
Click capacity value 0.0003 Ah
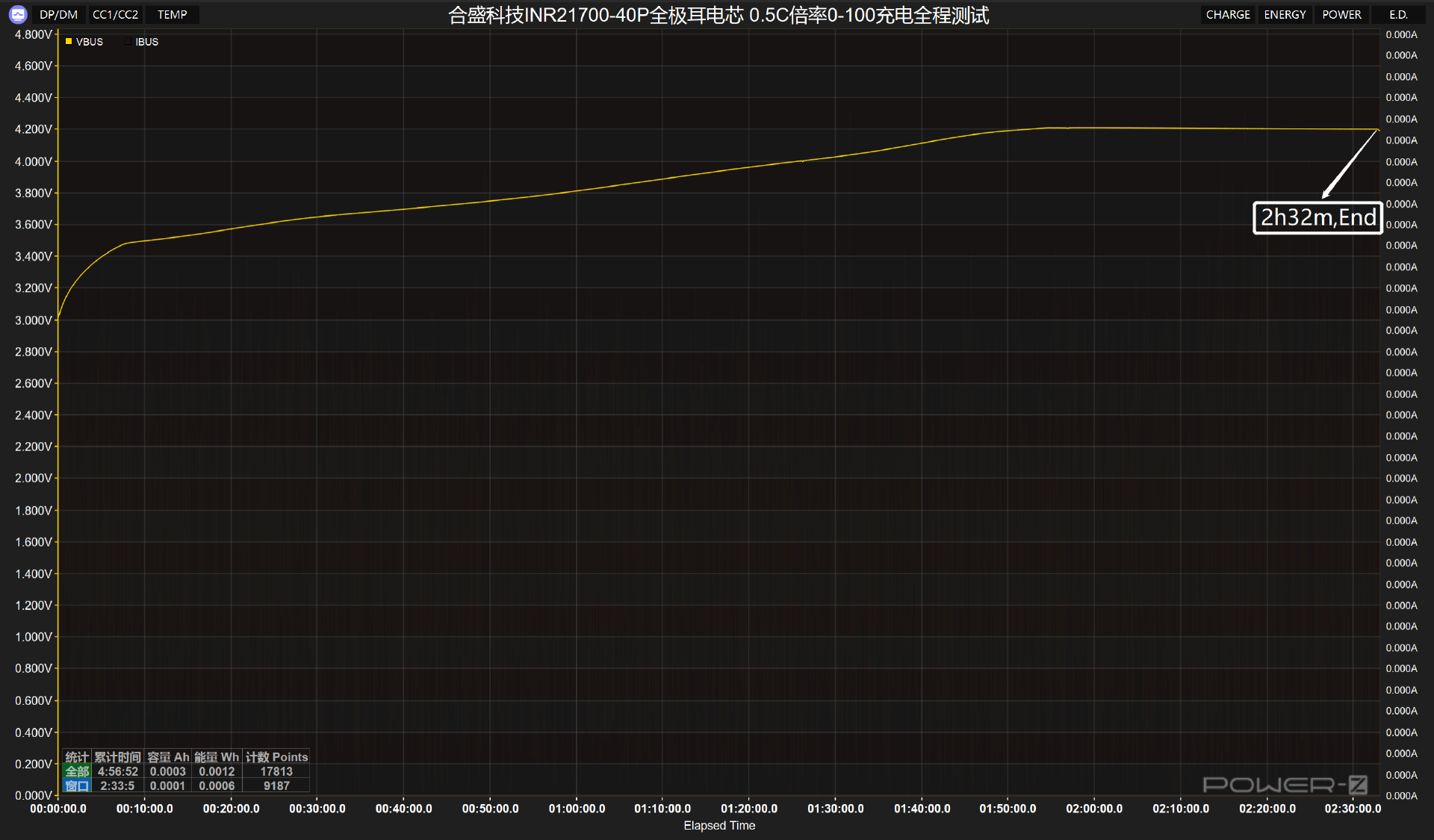coord(167,771)
